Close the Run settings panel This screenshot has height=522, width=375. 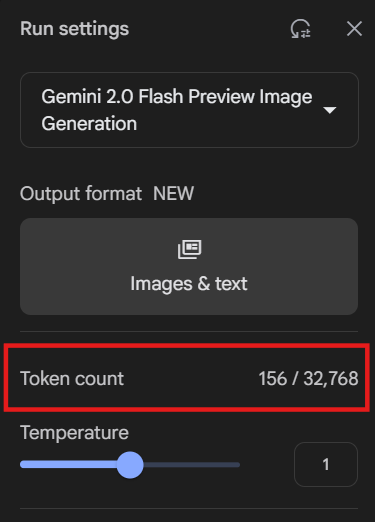pyautogui.click(x=354, y=29)
